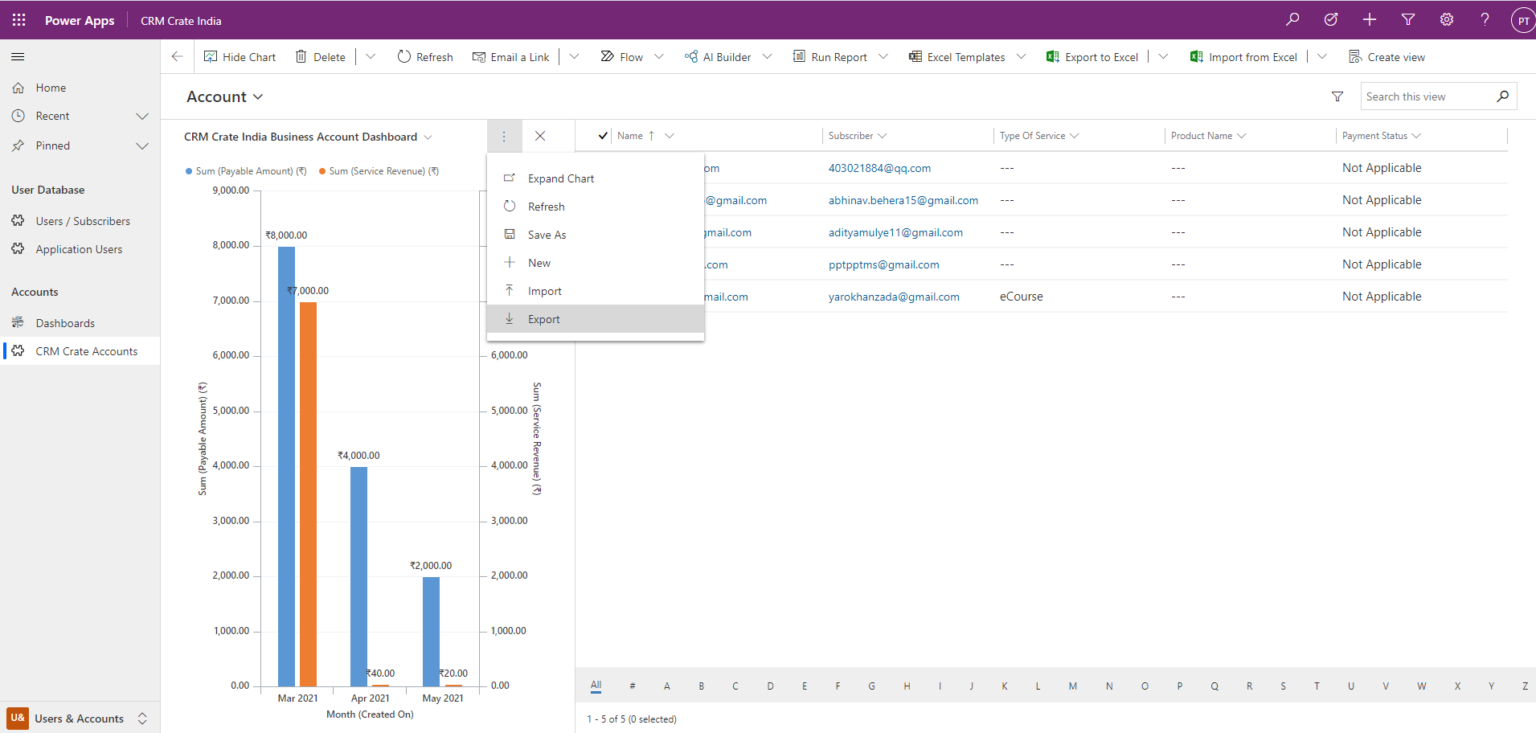1536x733 pixels.
Task: Select all records using the header checkbox
Action: (601, 135)
